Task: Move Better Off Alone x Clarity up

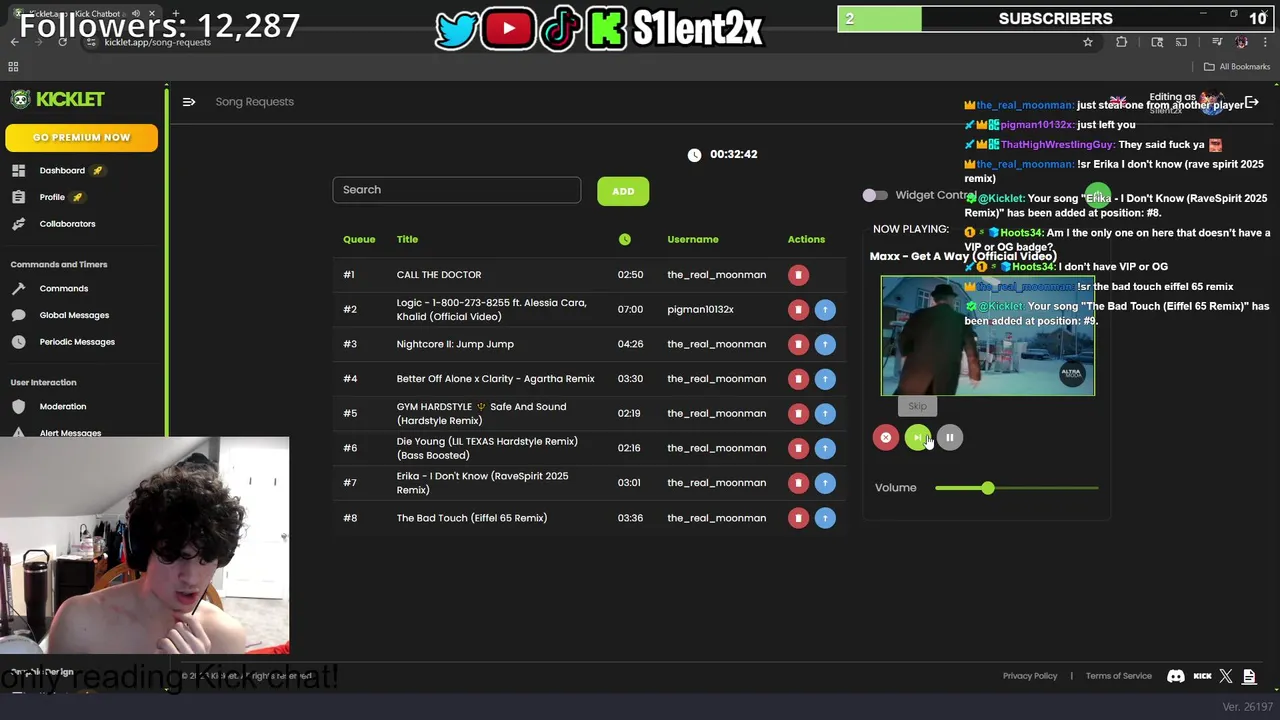Action: 825,379
